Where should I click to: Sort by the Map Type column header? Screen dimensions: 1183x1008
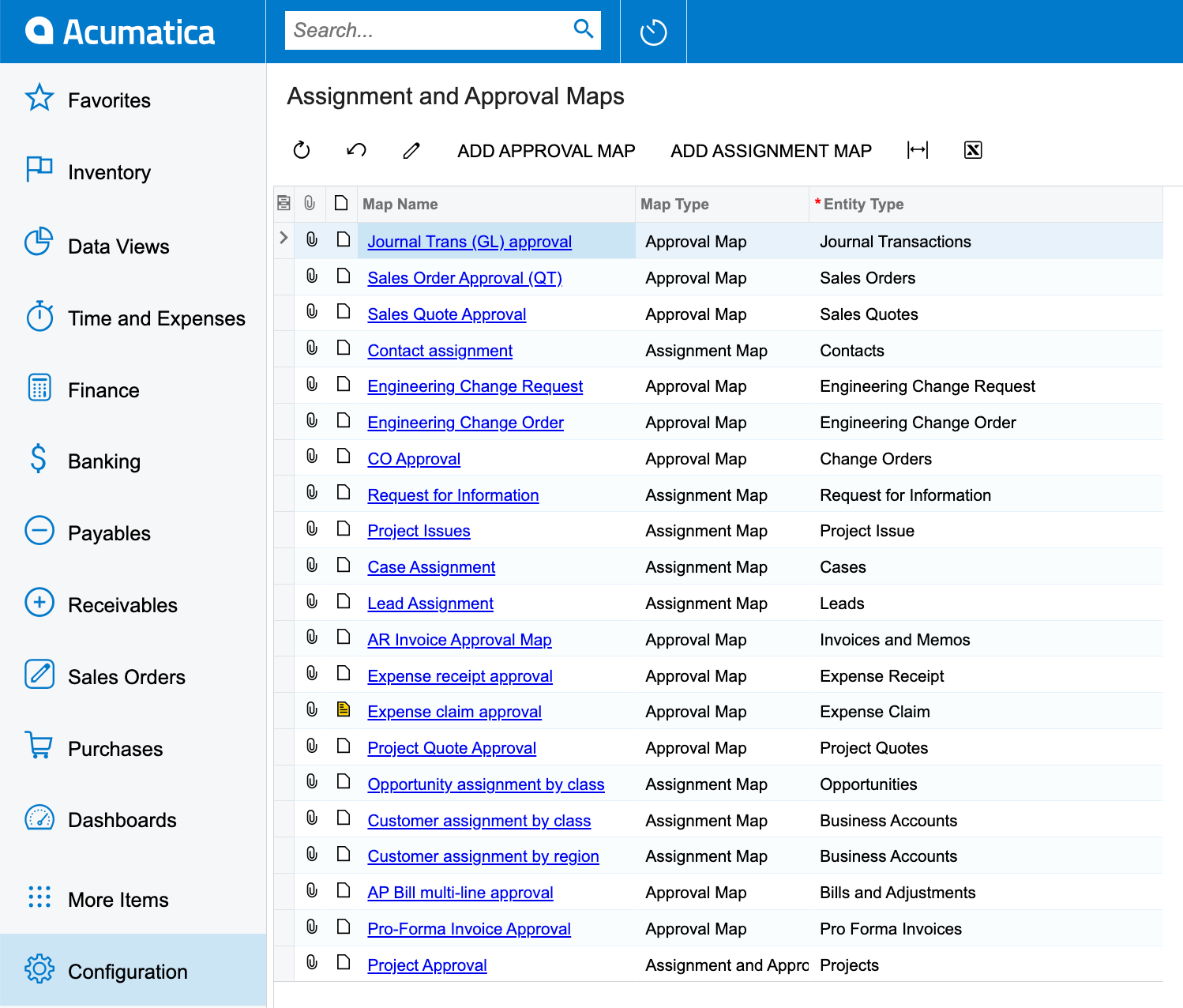click(722, 204)
